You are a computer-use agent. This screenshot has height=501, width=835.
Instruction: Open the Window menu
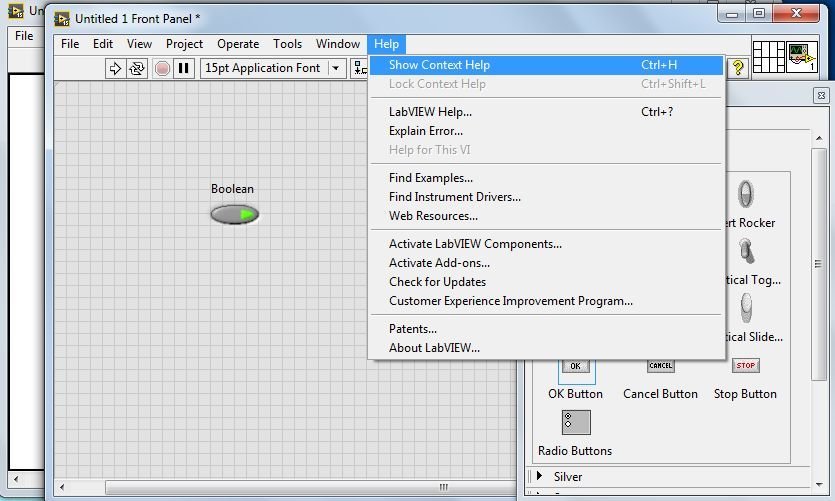pos(338,44)
